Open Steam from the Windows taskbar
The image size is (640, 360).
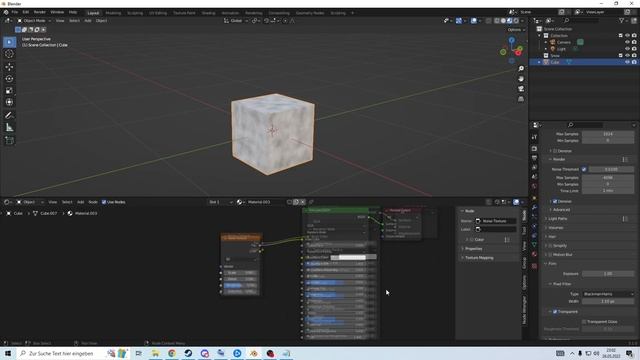[188, 353]
